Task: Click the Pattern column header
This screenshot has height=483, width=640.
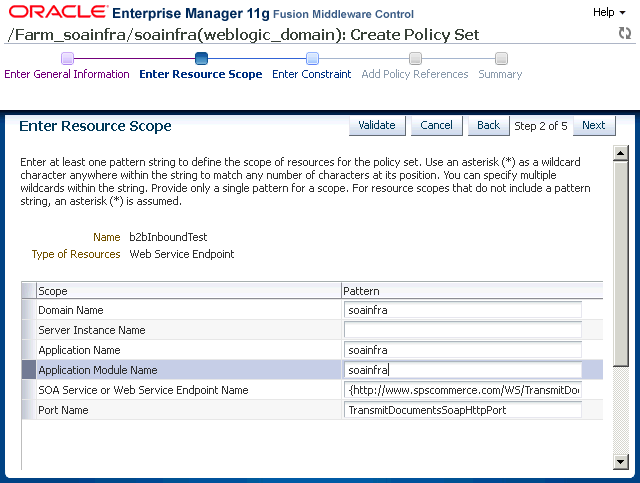Action: coord(472,291)
